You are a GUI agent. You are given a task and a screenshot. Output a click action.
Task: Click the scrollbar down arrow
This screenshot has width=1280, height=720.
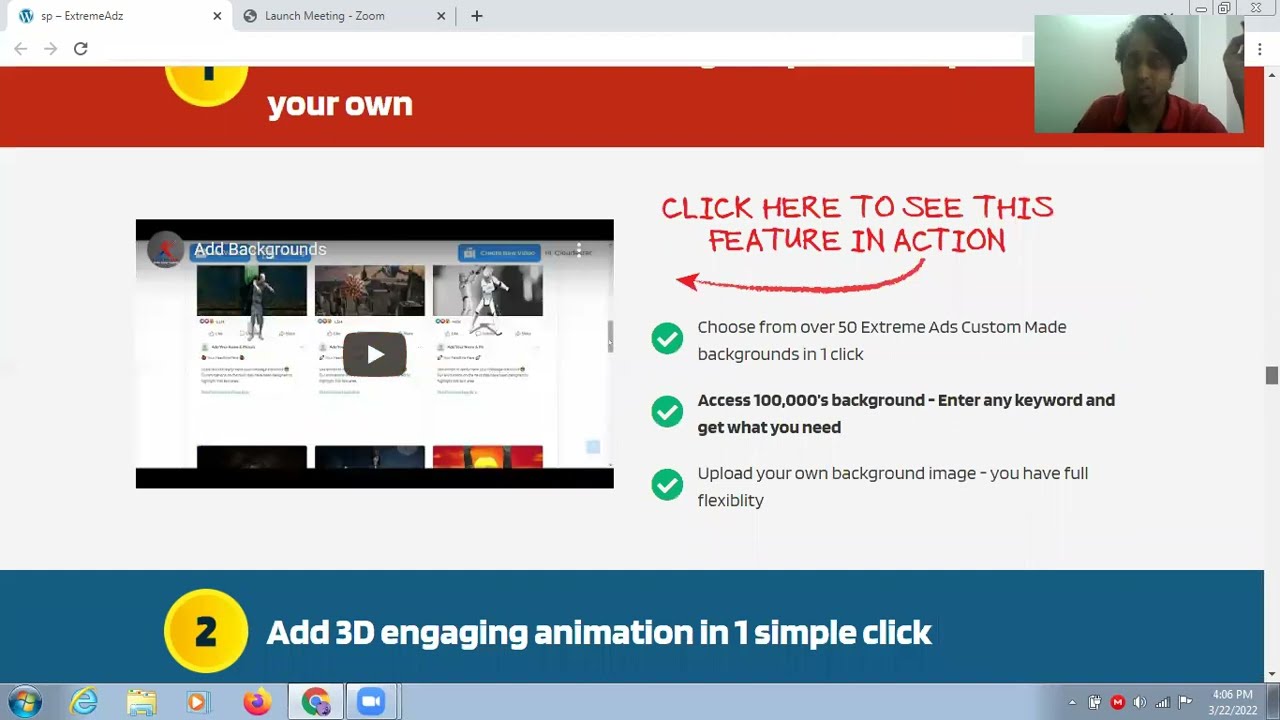point(1272,674)
